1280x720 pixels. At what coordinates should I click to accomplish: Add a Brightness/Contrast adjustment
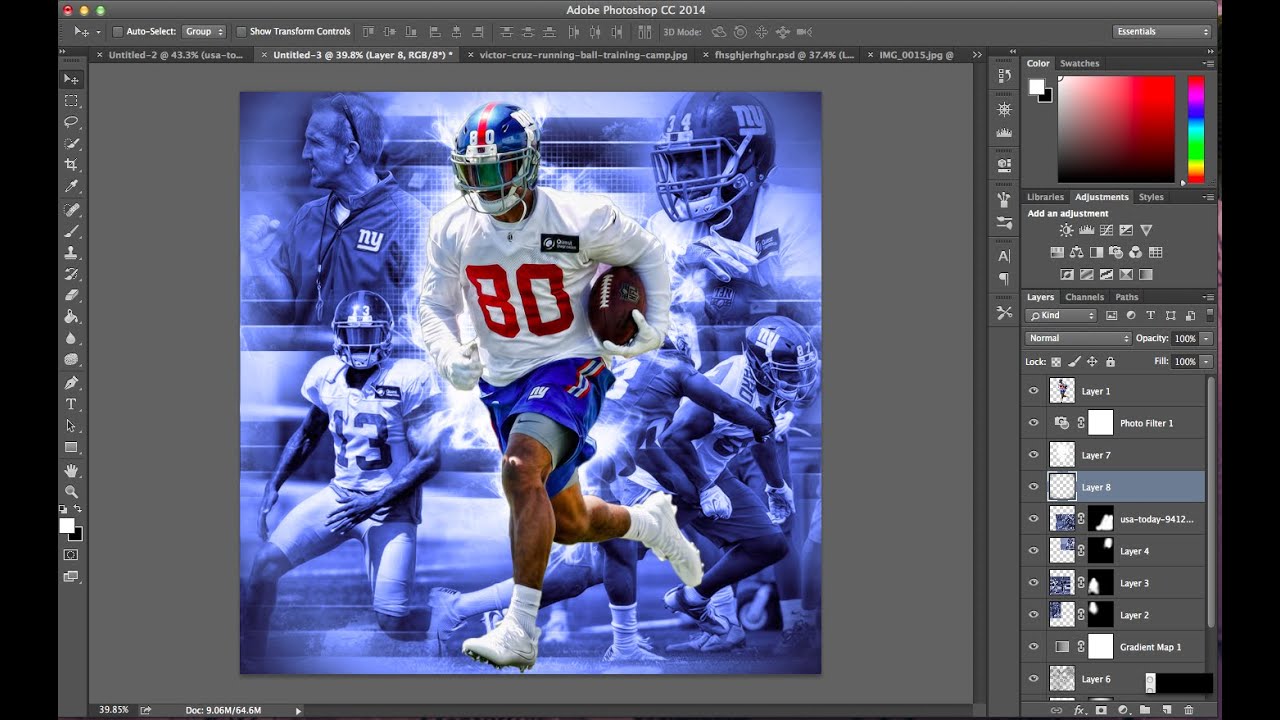(x=1066, y=230)
